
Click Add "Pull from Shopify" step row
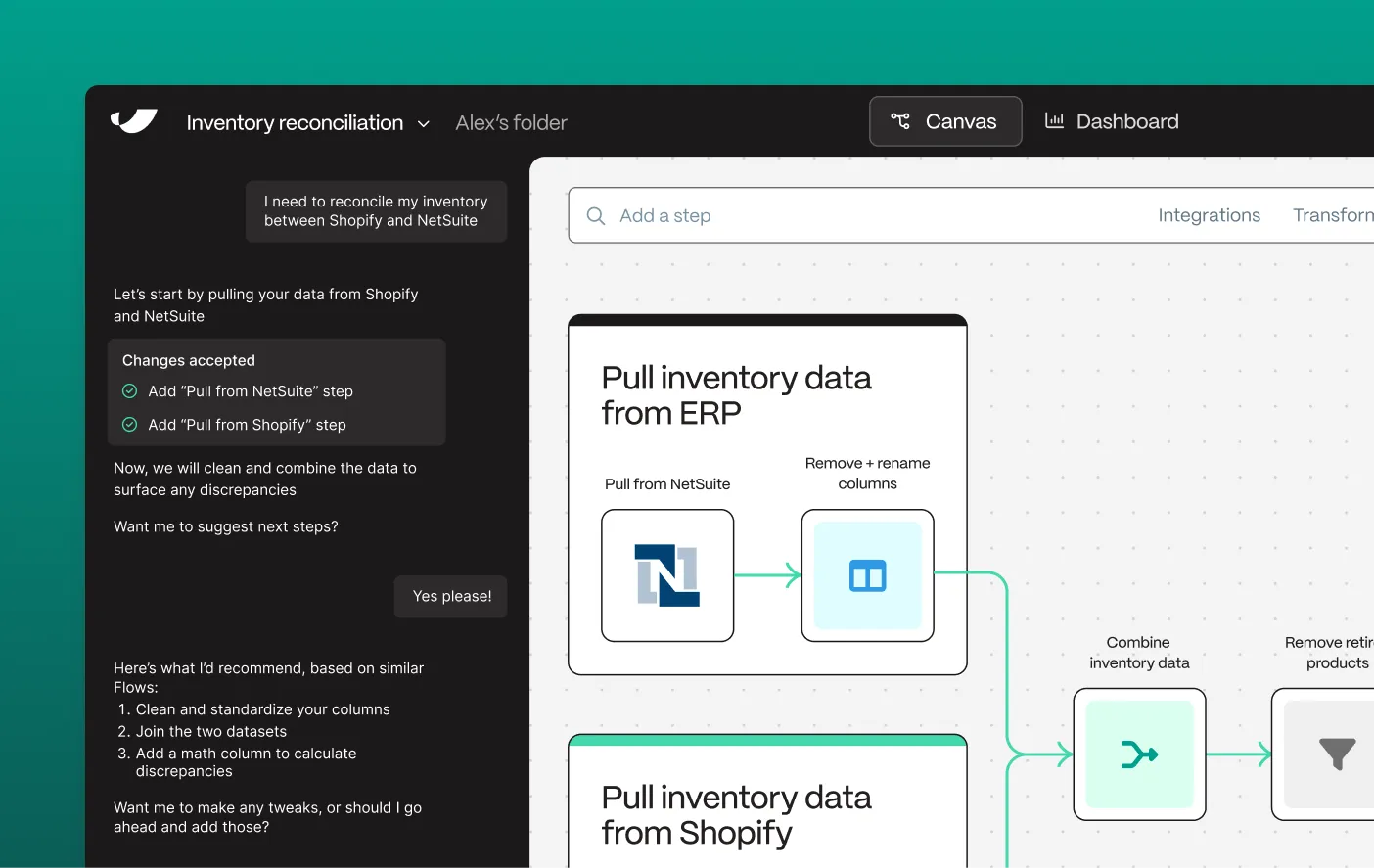coord(234,425)
